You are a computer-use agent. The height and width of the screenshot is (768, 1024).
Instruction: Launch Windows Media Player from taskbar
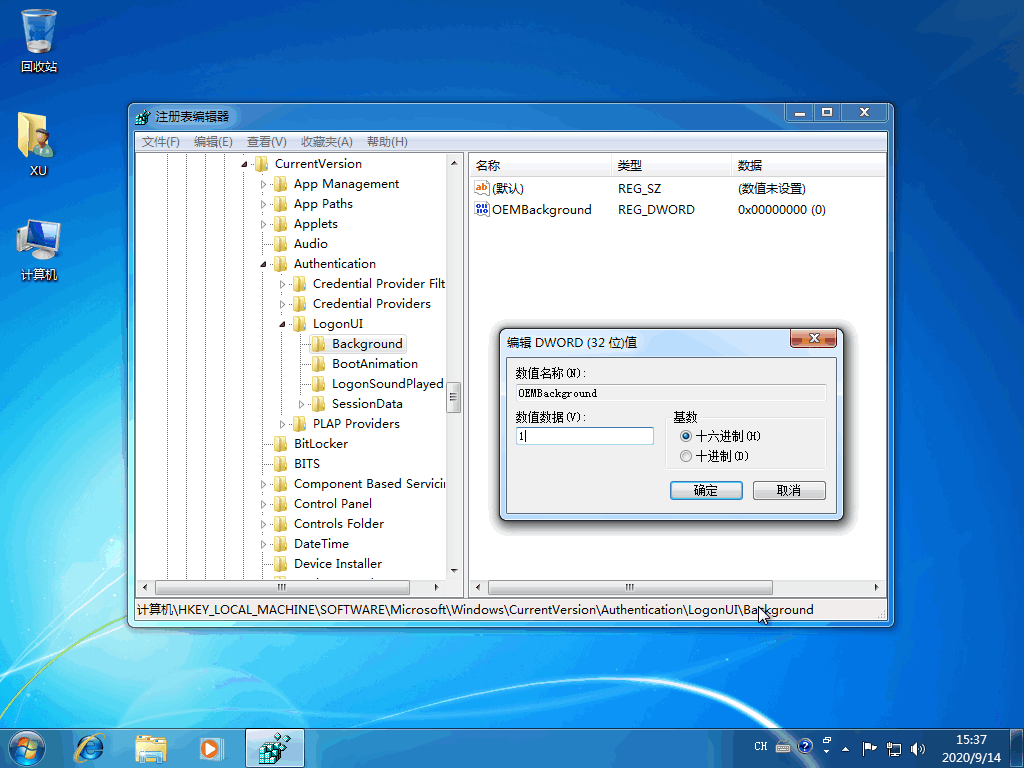(x=210, y=746)
